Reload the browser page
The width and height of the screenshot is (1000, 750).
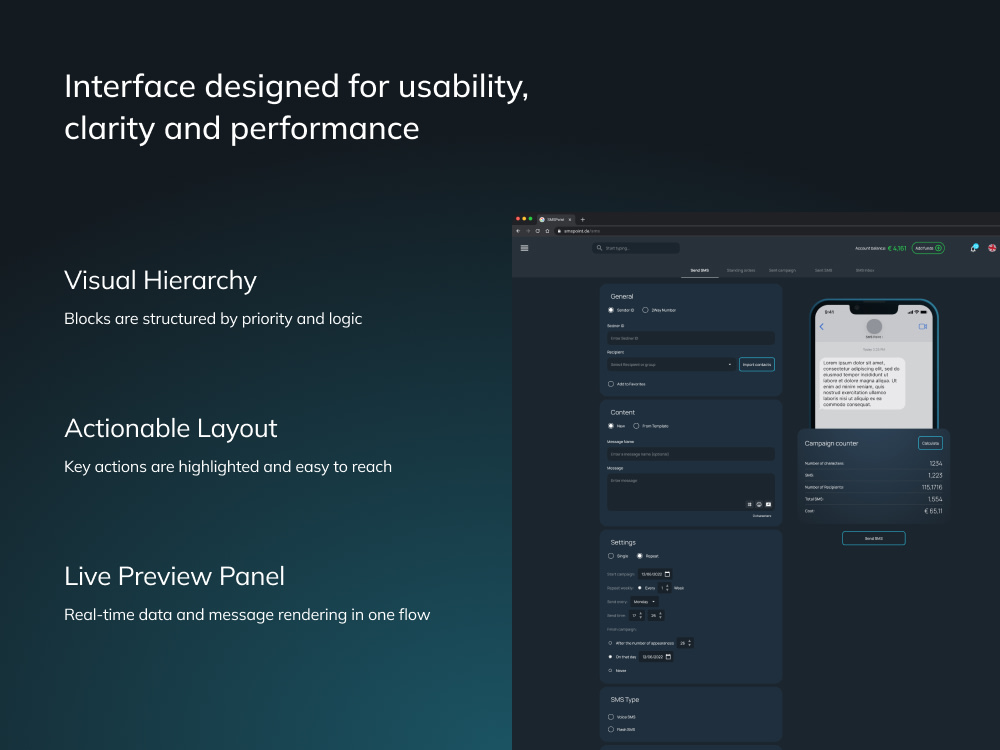(538, 231)
